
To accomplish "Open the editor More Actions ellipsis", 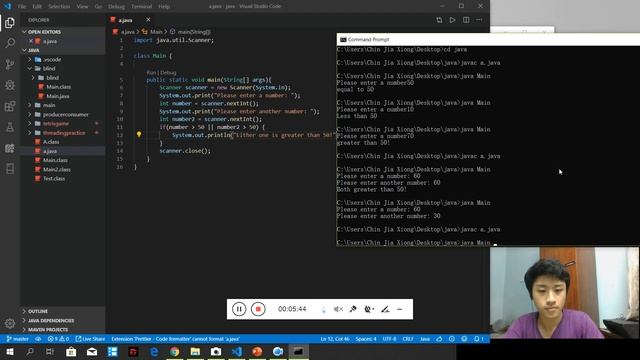I will coord(479,20).
